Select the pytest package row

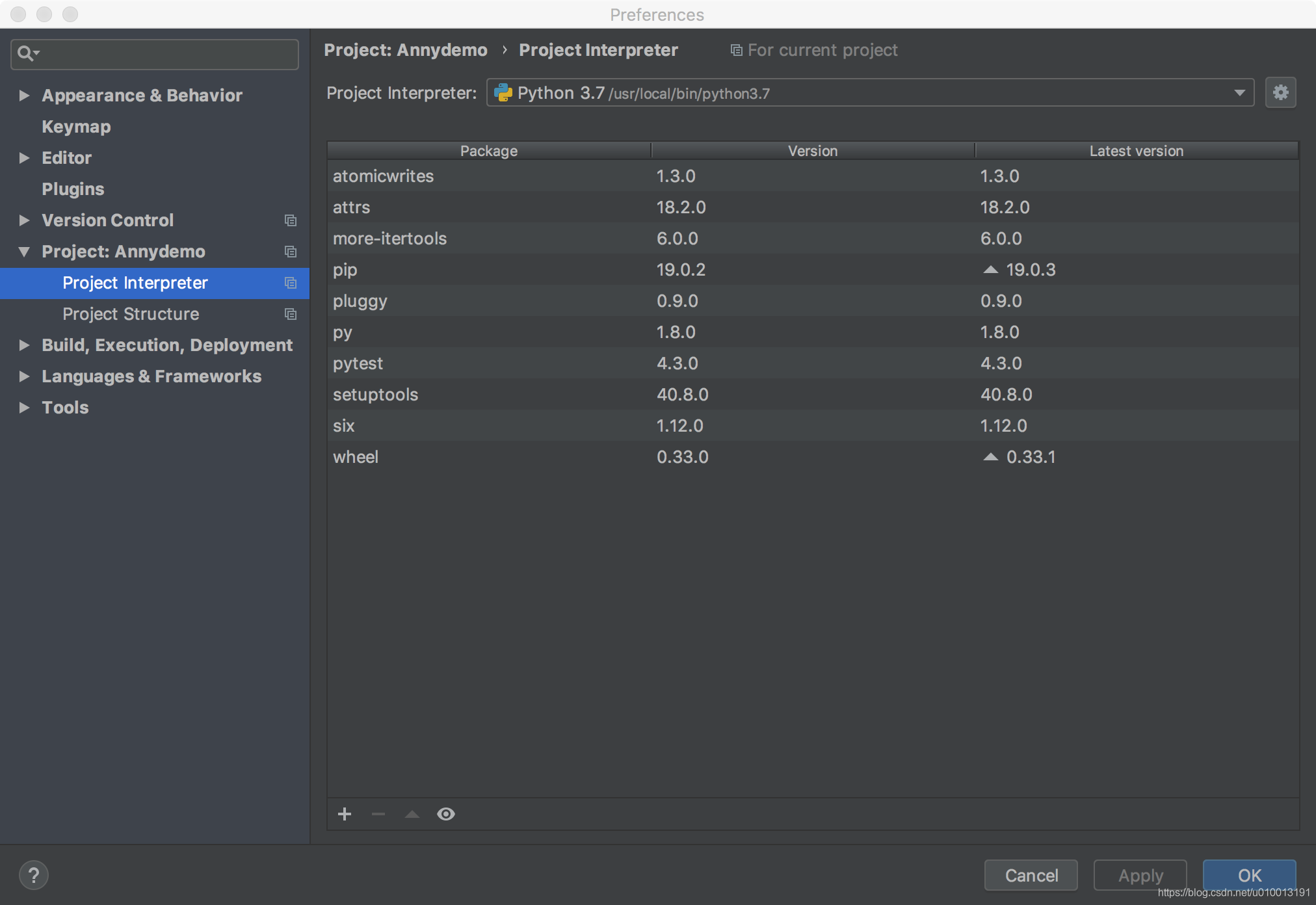[813, 363]
